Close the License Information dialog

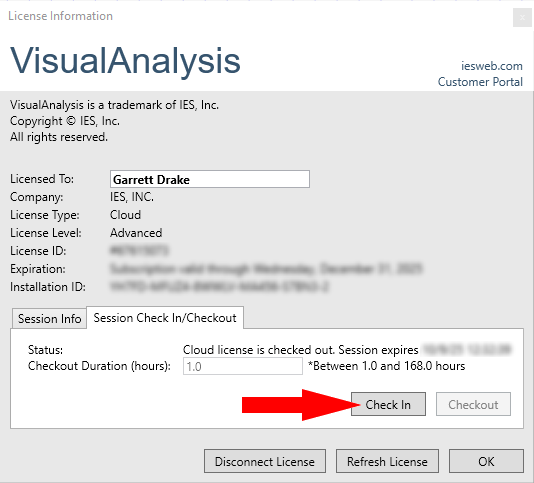tap(522, 17)
